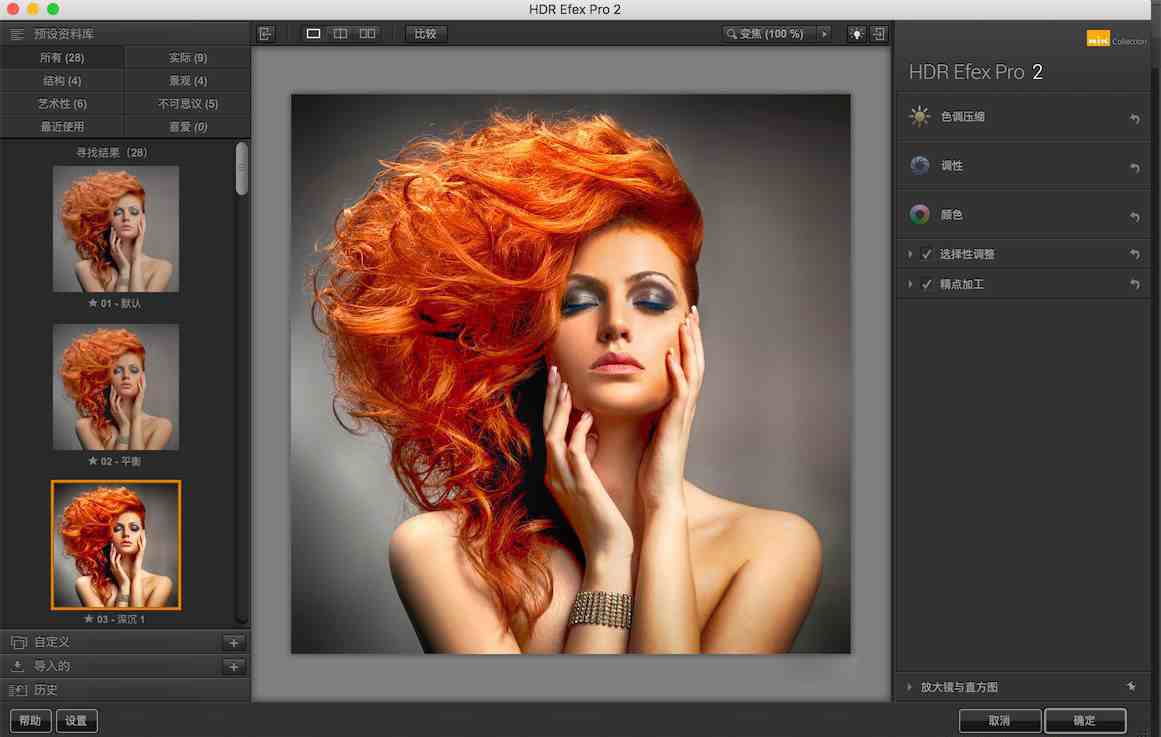Screen dimensions: 1161x737
Task: Open 设置 settings button
Action: coord(76,721)
